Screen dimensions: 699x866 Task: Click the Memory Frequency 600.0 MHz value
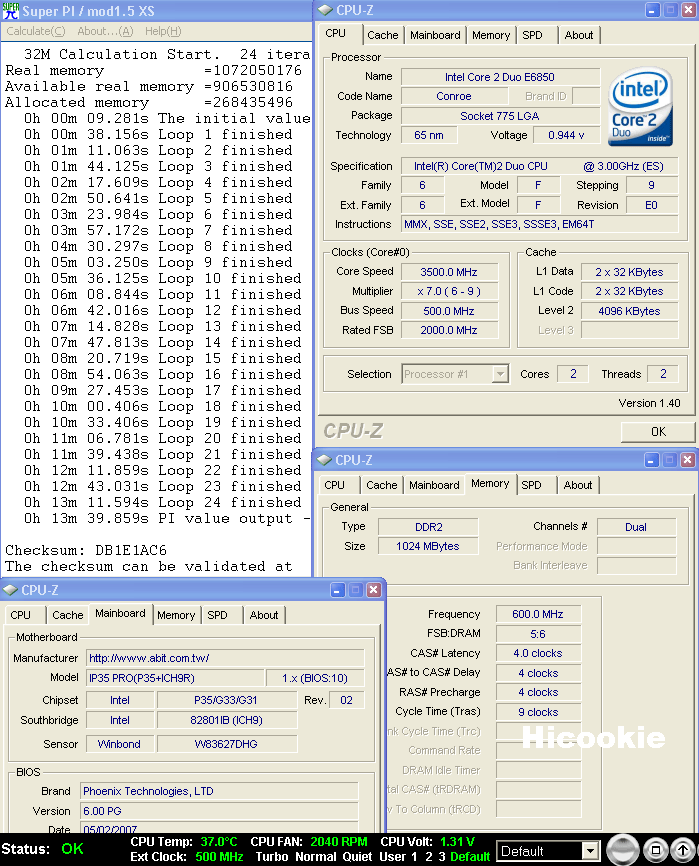538,614
